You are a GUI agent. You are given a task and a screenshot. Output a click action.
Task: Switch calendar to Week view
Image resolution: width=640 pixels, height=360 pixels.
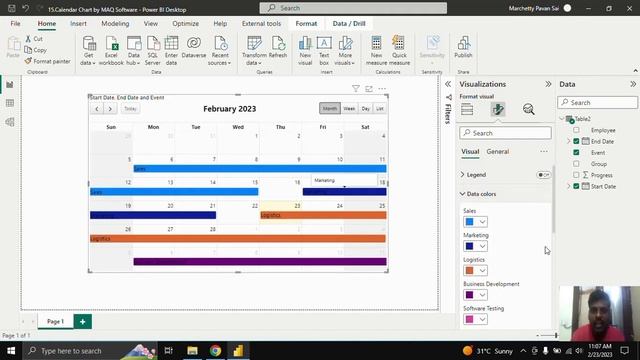[x=349, y=109]
